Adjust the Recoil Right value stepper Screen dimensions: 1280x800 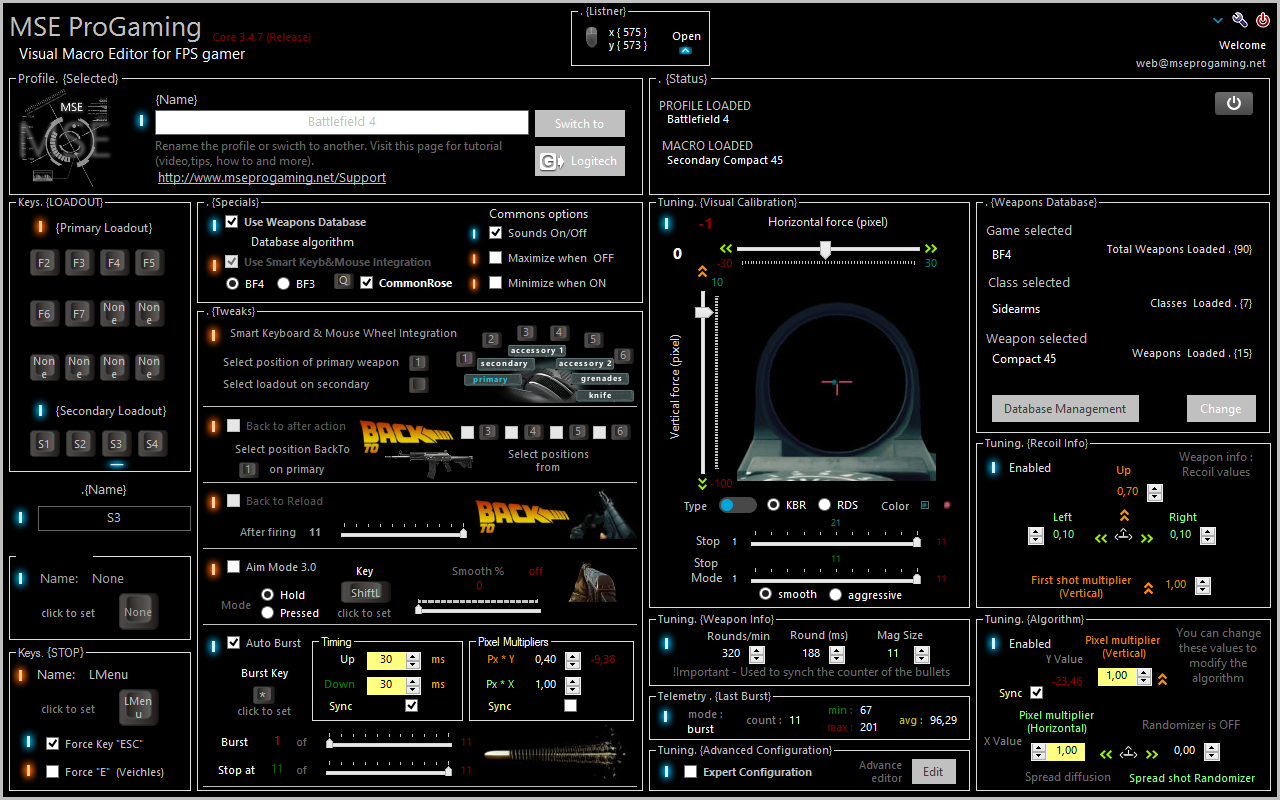click(1208, 536)
